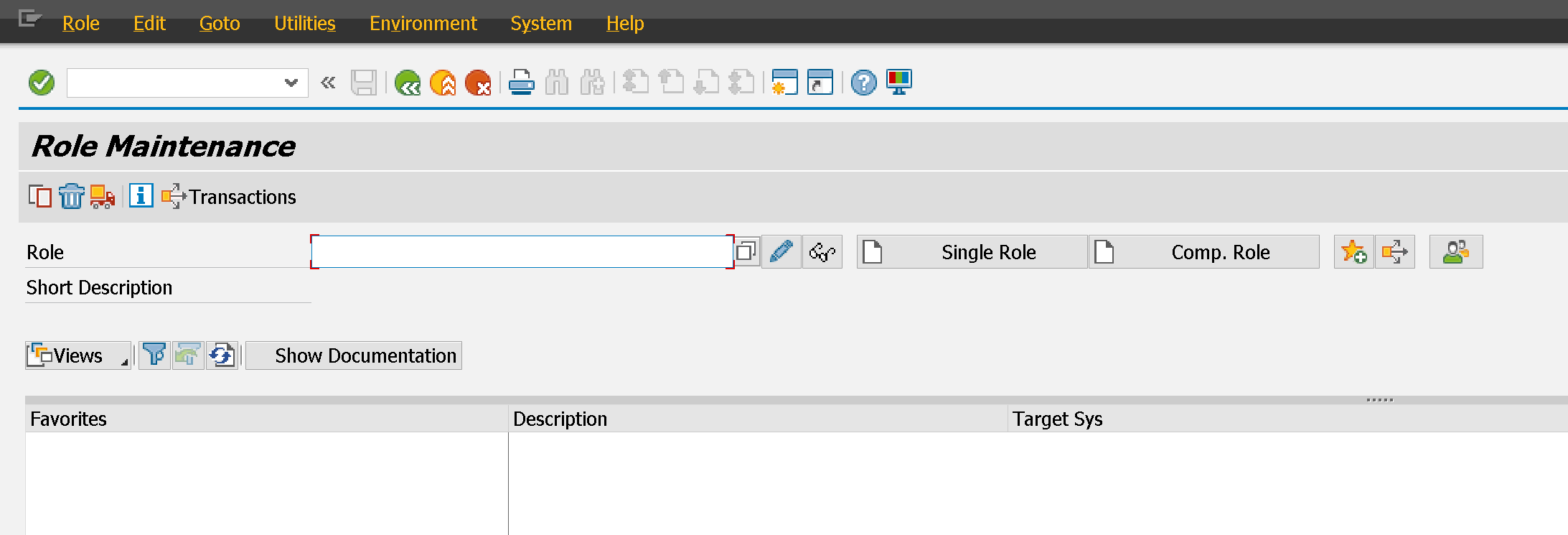Click the Print icon in toolbar

[521, 83]
